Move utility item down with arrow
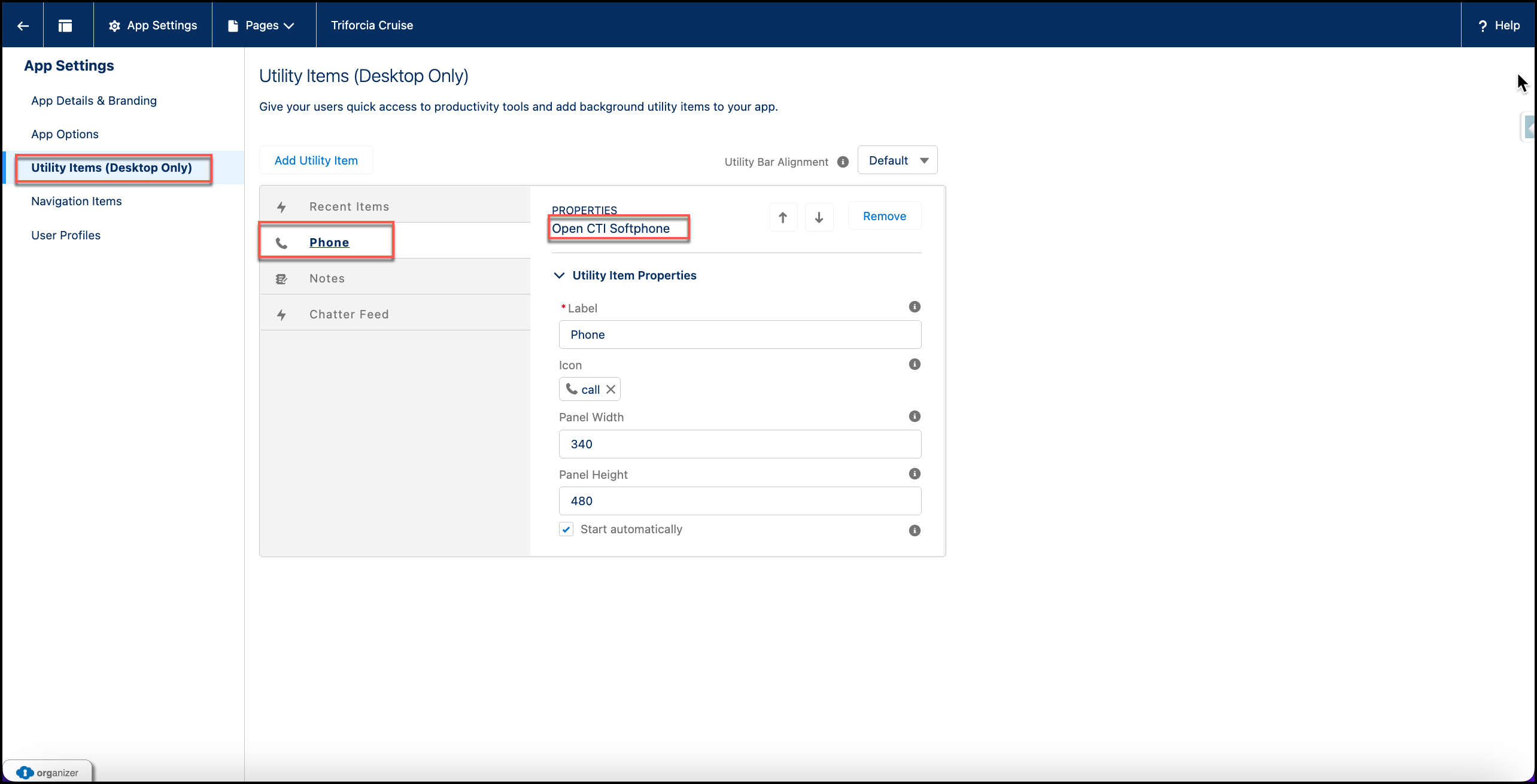Image resolution: width=1537 pixels, height=784 pixels. [x=819, y=217]
